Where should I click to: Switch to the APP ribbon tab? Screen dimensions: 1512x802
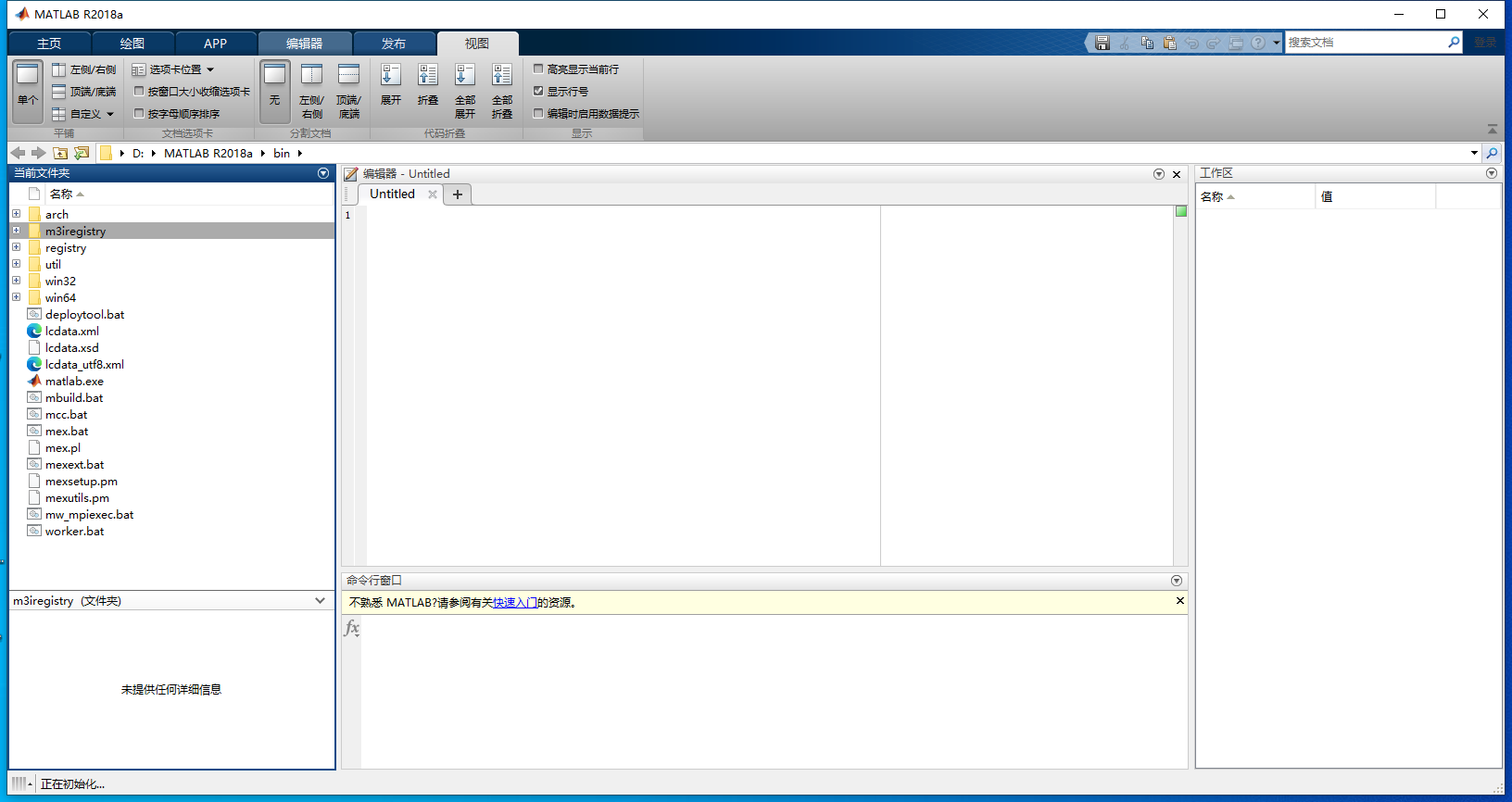click(x=215, y=44)
